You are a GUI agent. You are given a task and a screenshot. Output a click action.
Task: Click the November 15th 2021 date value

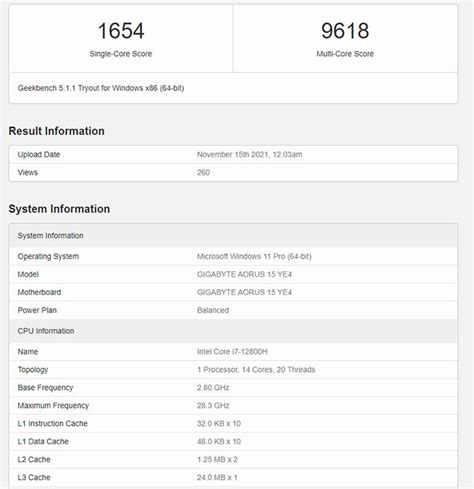(x=249, y=154)
